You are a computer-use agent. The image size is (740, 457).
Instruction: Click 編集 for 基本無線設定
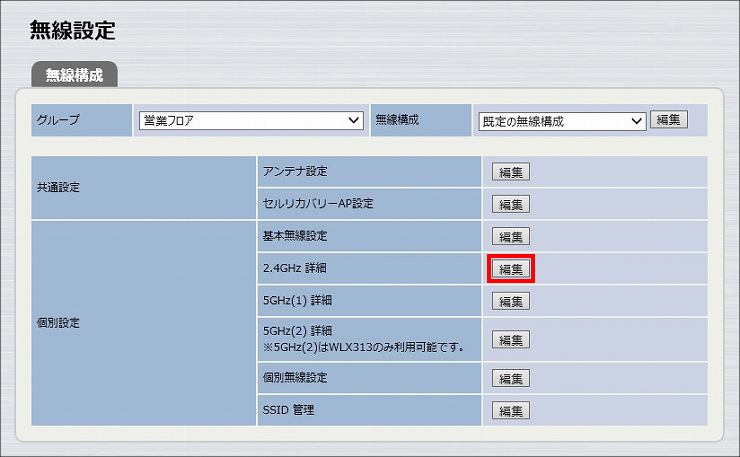pos(511,236)
